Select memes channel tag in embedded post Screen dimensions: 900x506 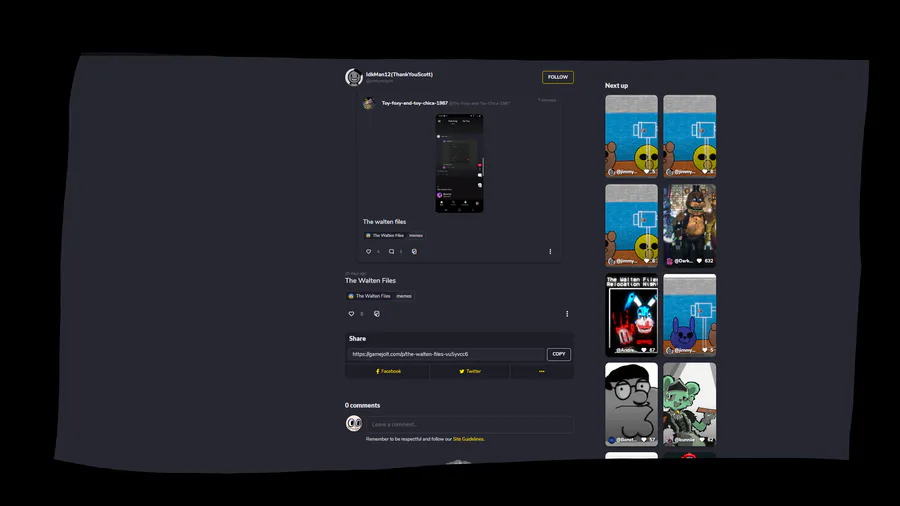click(416, 235)
